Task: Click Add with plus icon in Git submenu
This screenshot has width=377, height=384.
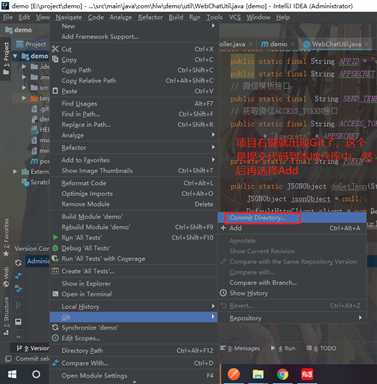Action: pos(292,228)
